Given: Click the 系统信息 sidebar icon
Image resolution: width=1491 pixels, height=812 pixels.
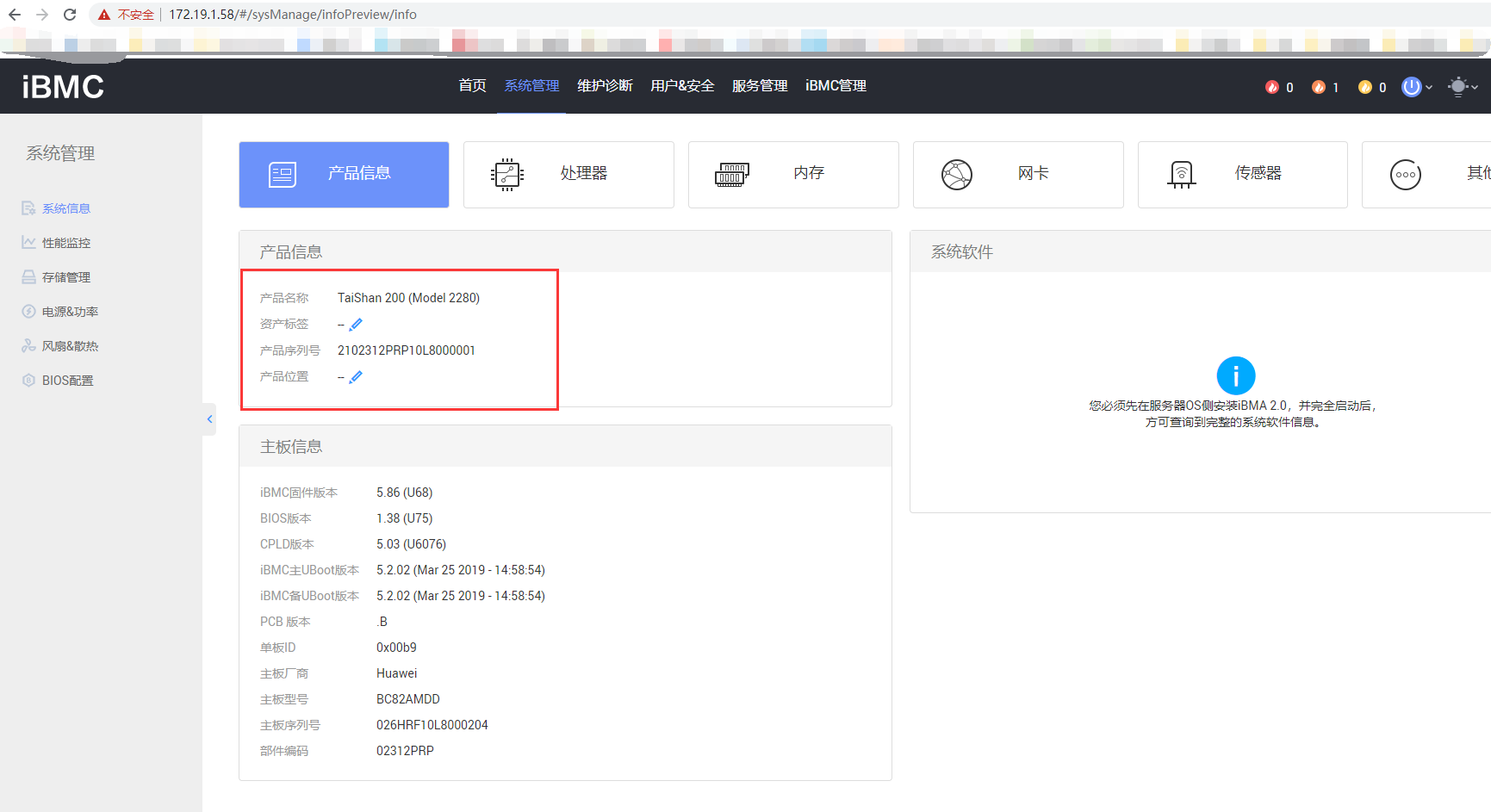Looking at the screenshot, I should pos(28,208).
